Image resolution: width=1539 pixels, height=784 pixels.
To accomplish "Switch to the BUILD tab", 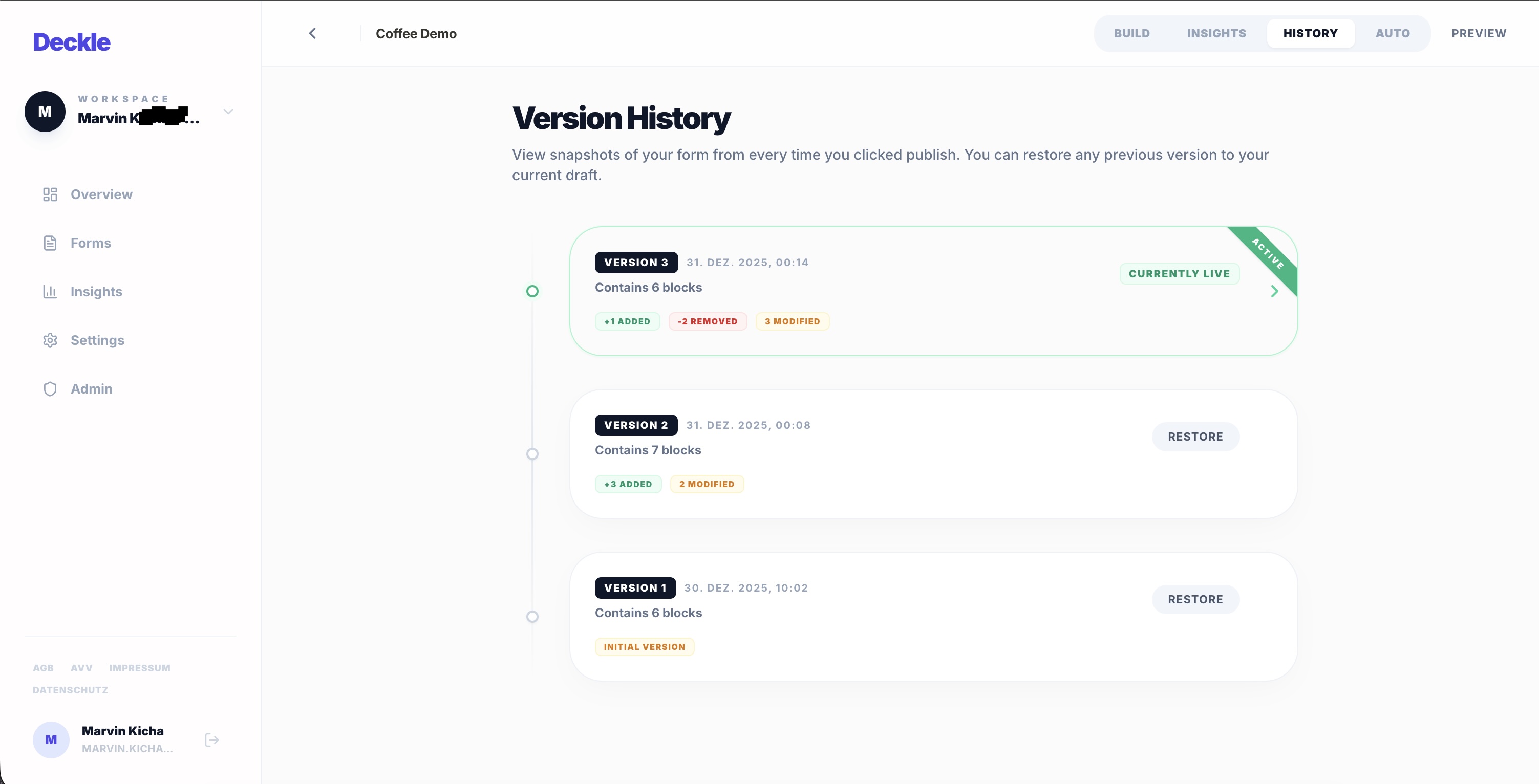I will pyautogui.click(x=1131, y=33).
